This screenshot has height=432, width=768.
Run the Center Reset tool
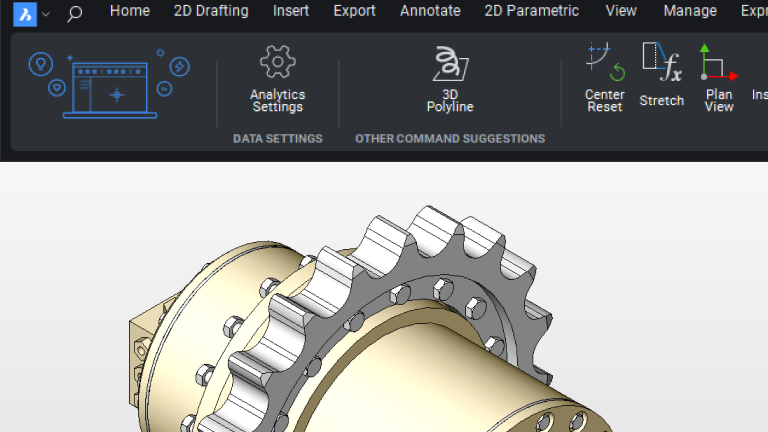point(605,77)
